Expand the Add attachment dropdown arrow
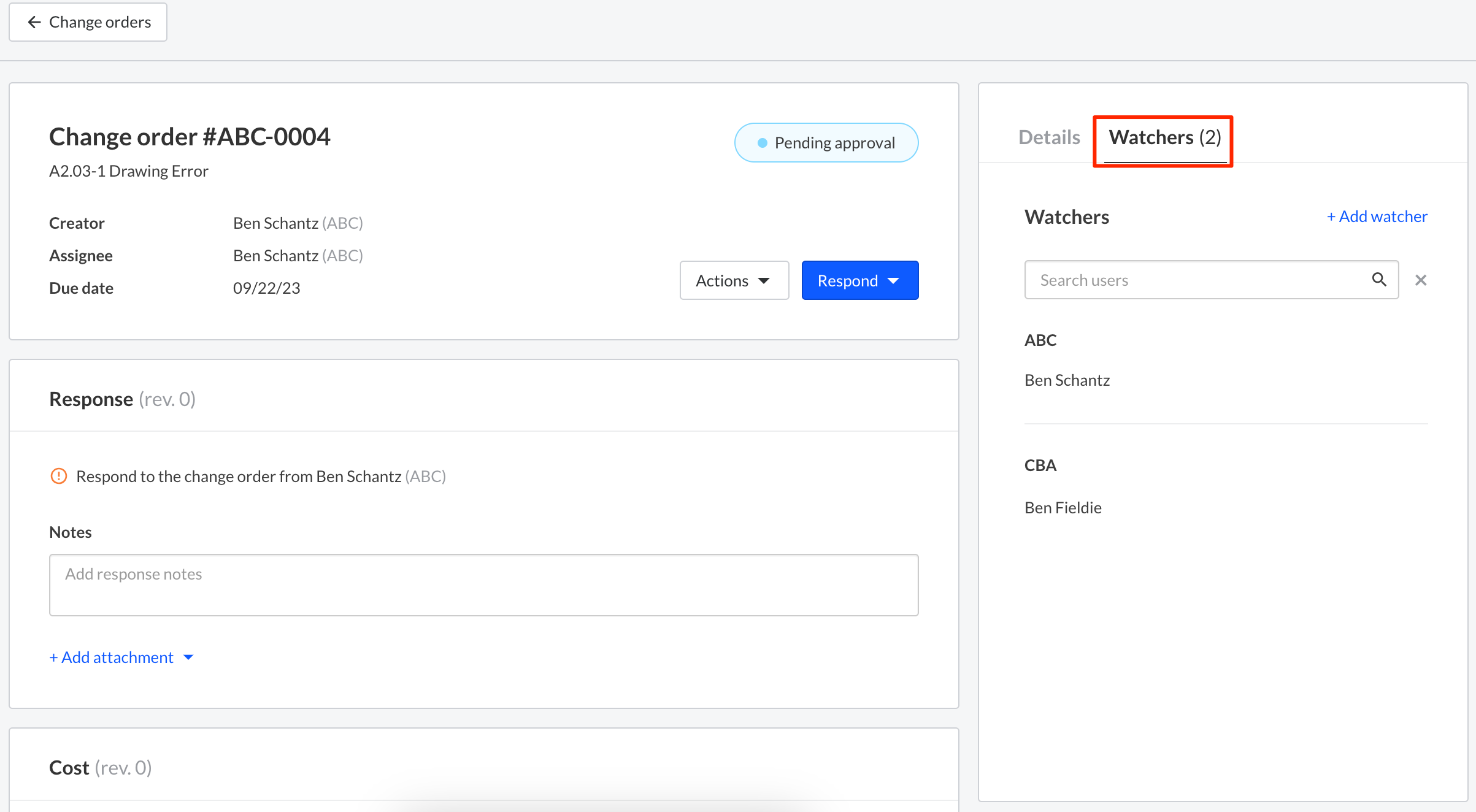 click(189, 657)
